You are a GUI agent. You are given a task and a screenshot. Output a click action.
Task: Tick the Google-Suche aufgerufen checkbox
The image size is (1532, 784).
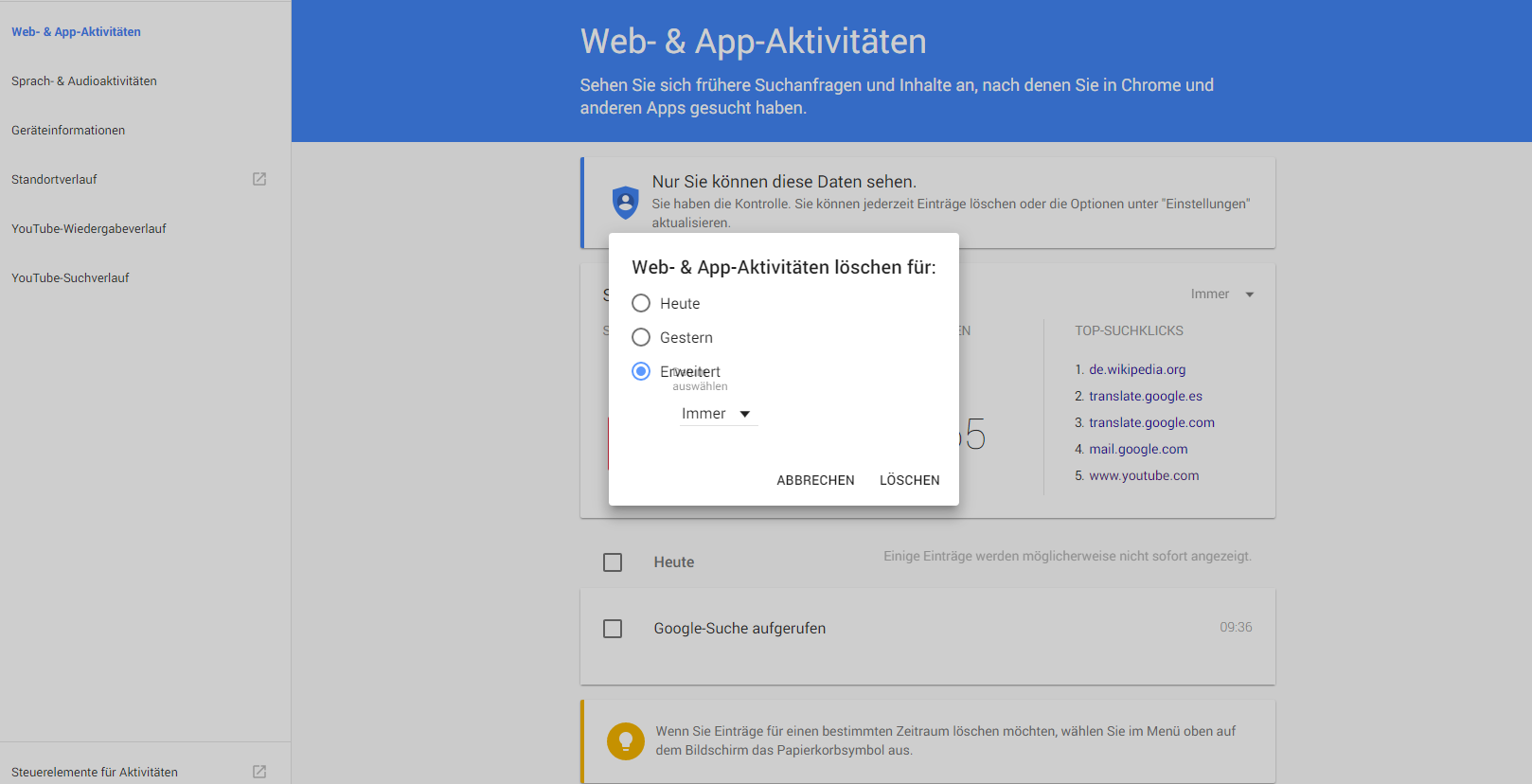pos(613,629)
